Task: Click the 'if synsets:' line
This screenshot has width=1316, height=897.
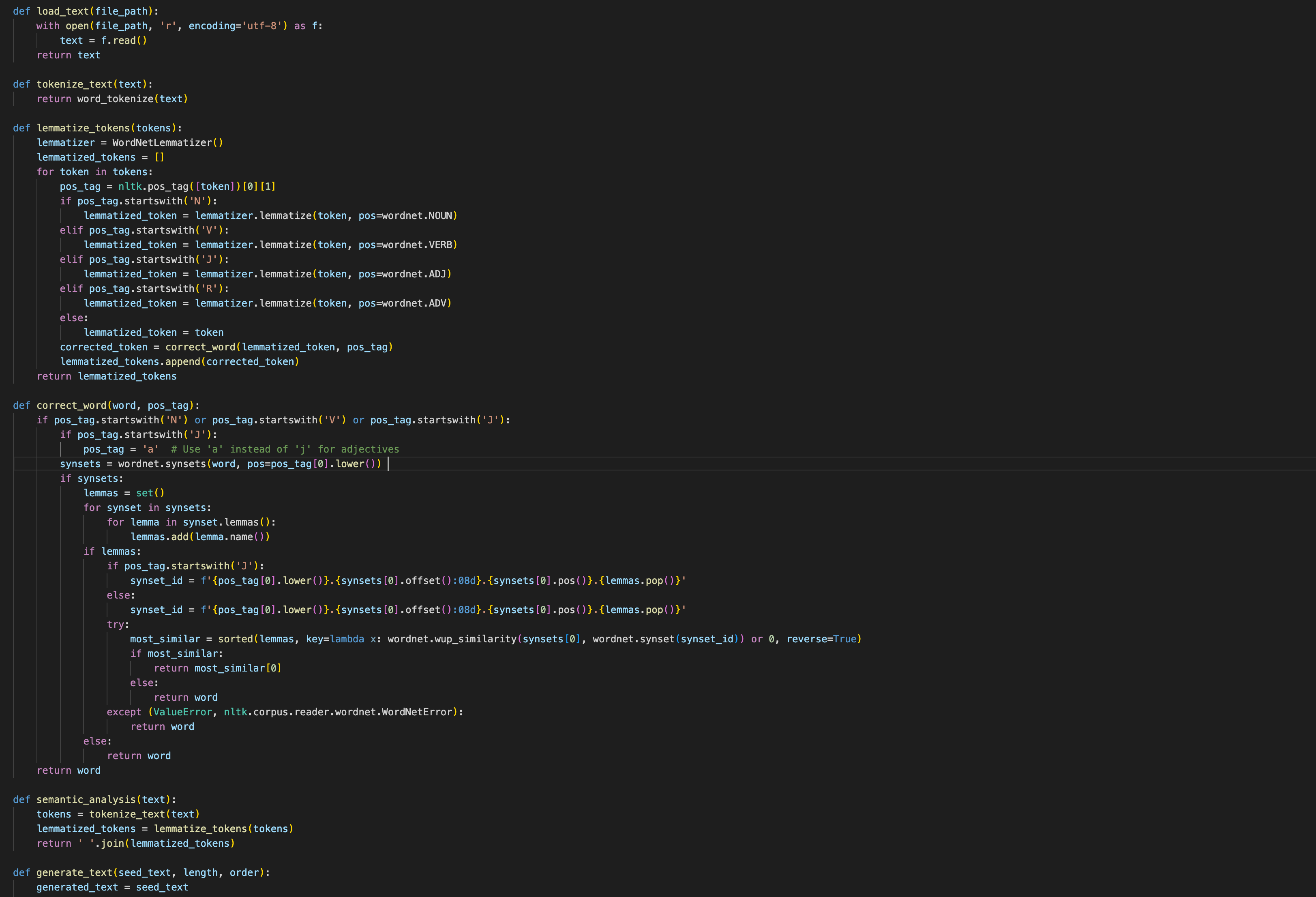Action: click(92, 479)
